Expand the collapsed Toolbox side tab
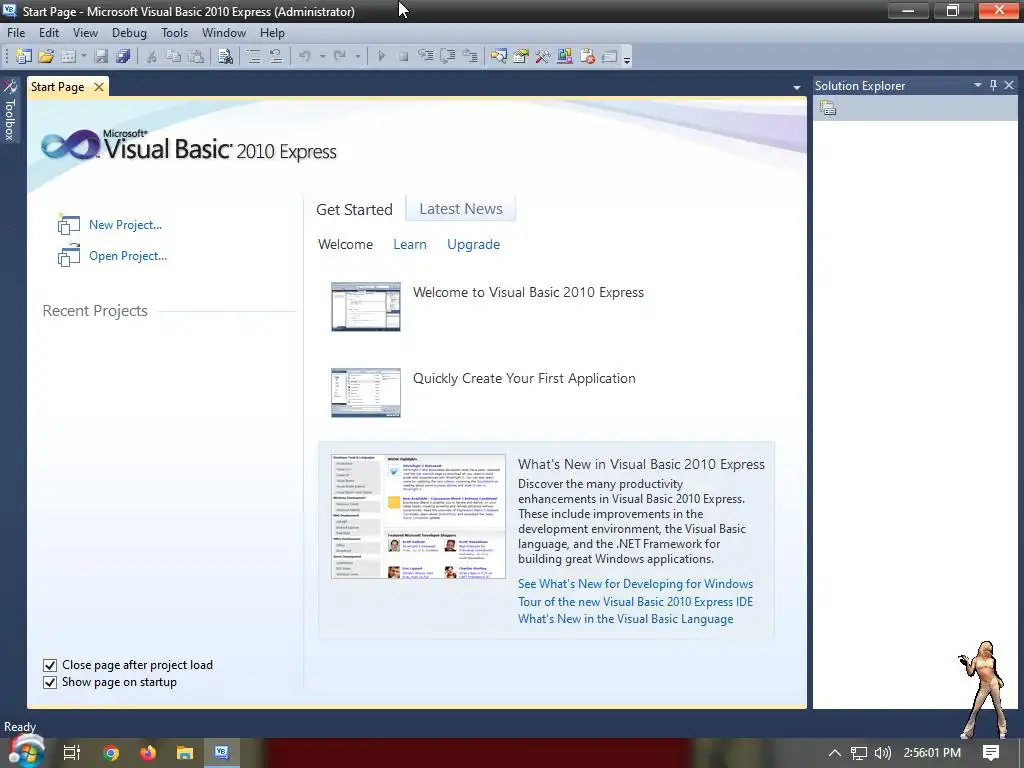 (x=10, y=110)
